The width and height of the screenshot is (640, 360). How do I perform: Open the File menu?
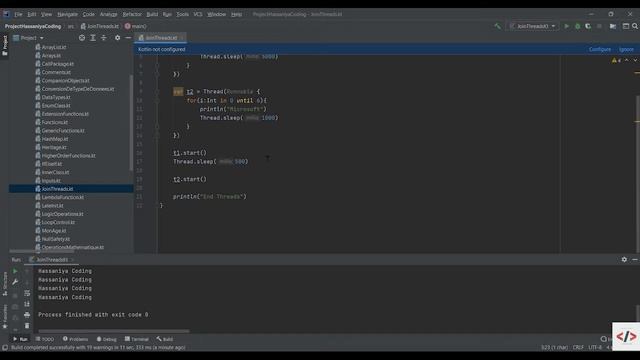point(18,14)
